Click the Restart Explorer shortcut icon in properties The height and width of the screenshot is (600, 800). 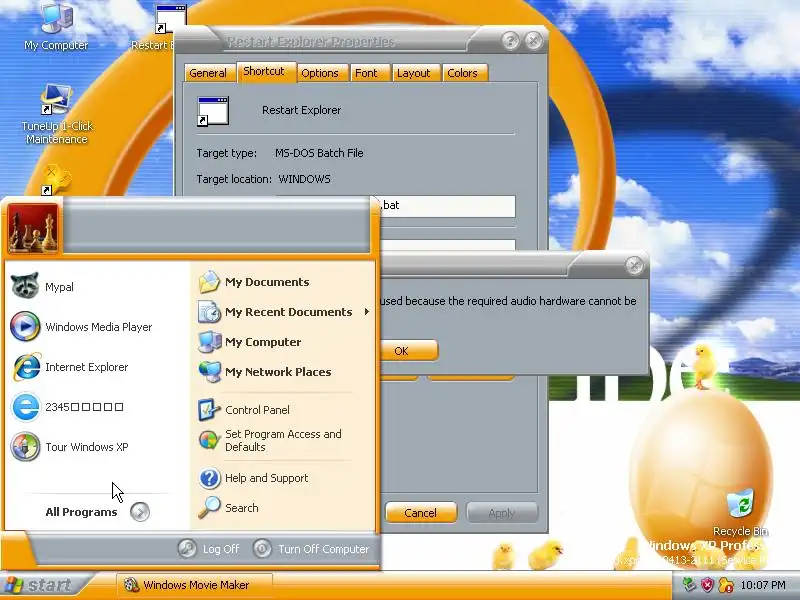213,111
